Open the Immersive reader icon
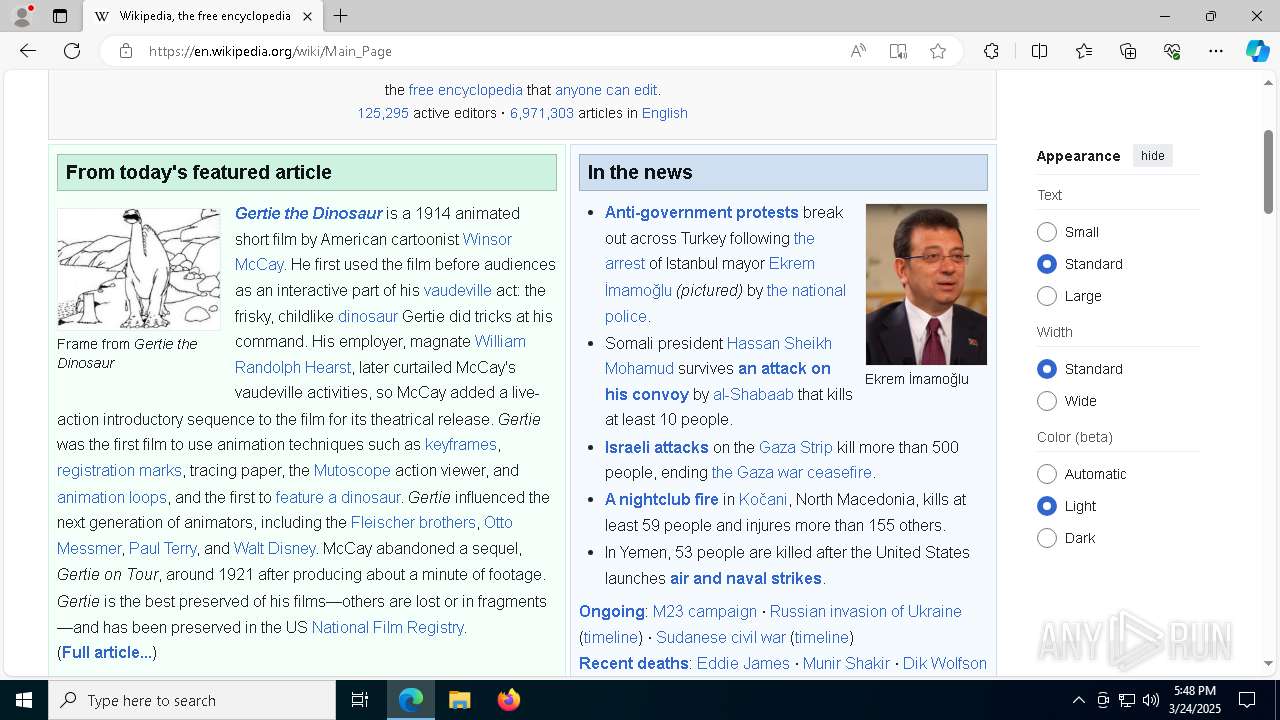Screen dimensions: 1280x720 tap(898, 51)
